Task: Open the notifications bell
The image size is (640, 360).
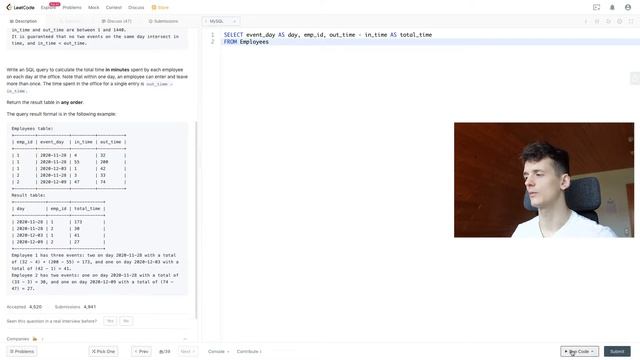Action: pyautogui.click(x=612, y=7)
